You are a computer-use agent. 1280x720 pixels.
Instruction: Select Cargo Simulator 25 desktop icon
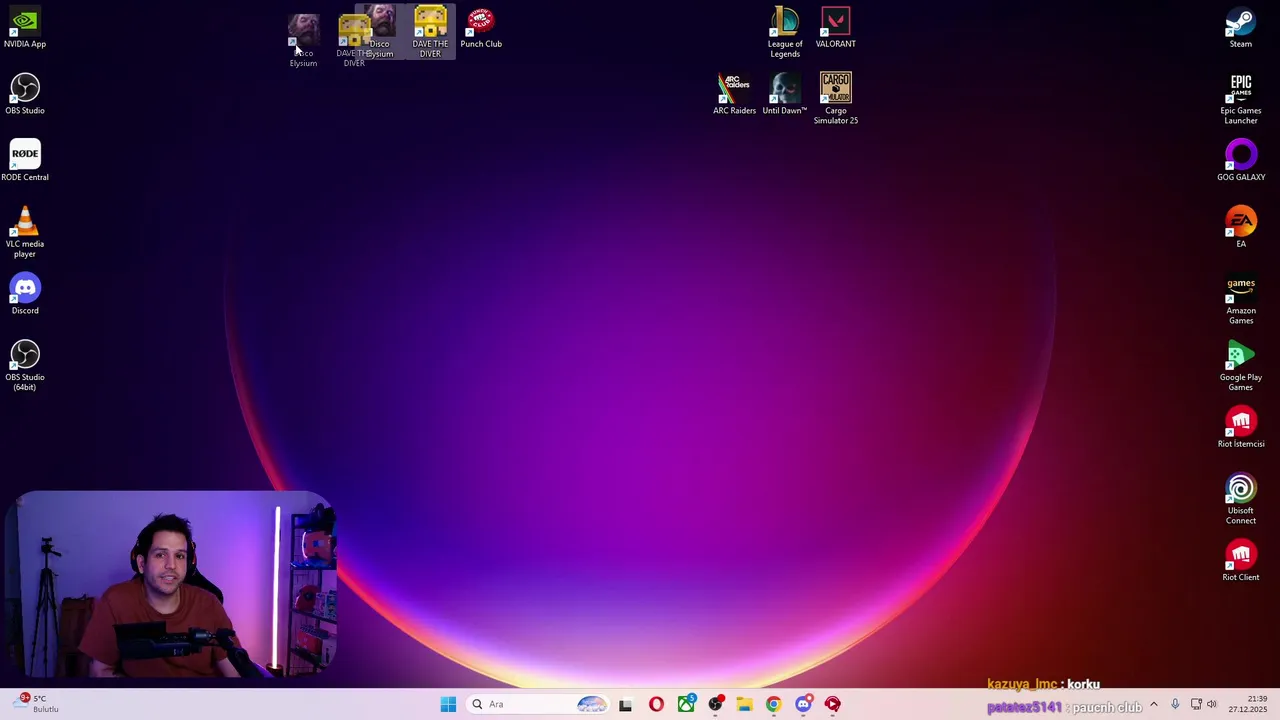point(836,98)
